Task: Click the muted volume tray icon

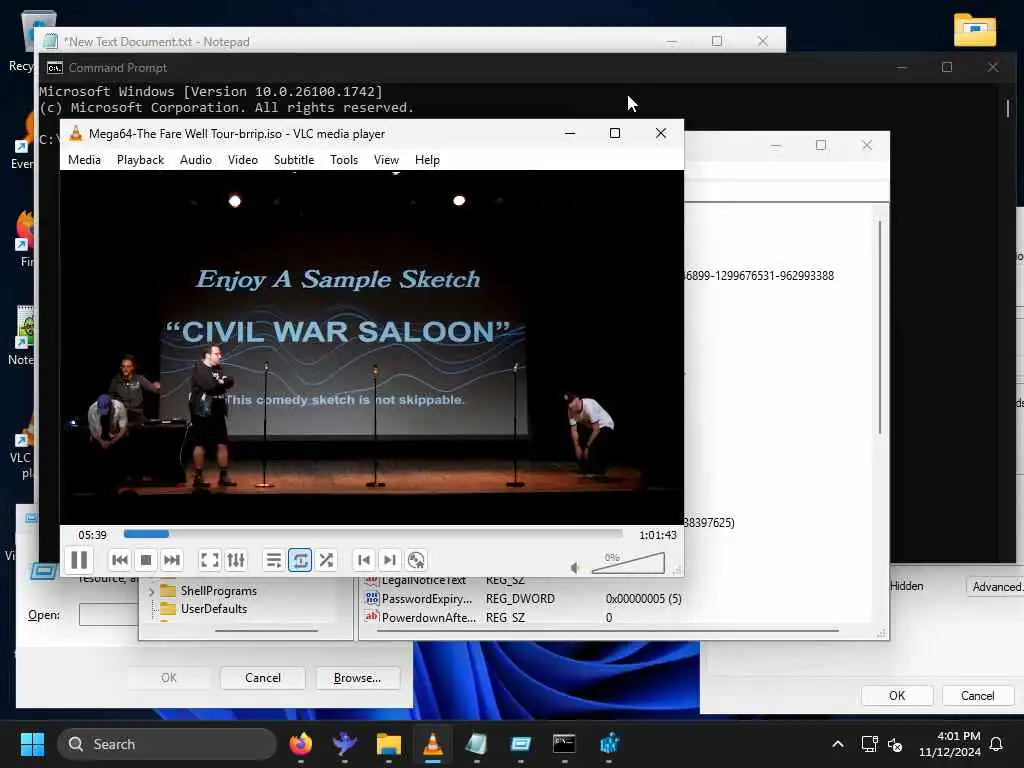Action: click(895, 744)
